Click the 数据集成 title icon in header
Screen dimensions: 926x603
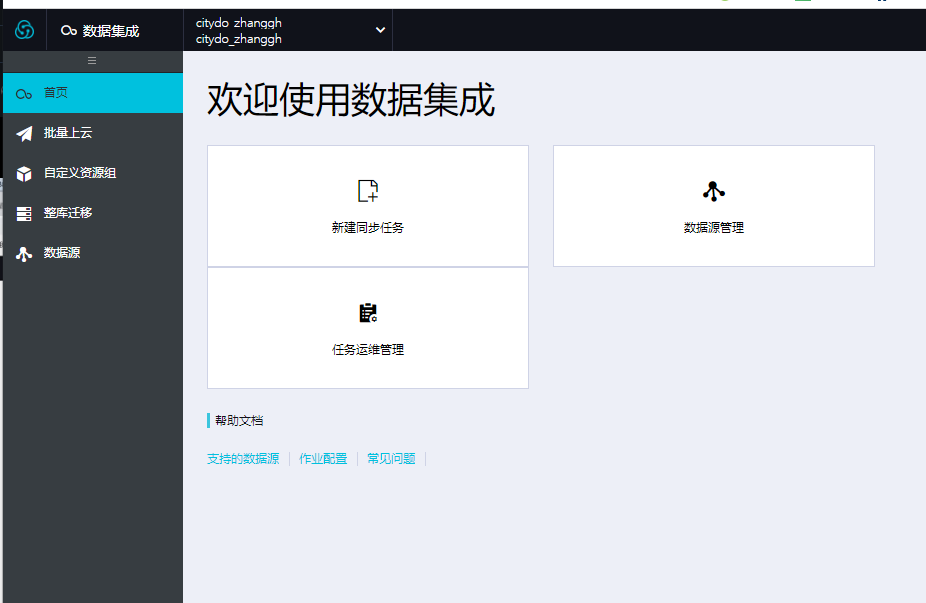(x=69, y=31)
